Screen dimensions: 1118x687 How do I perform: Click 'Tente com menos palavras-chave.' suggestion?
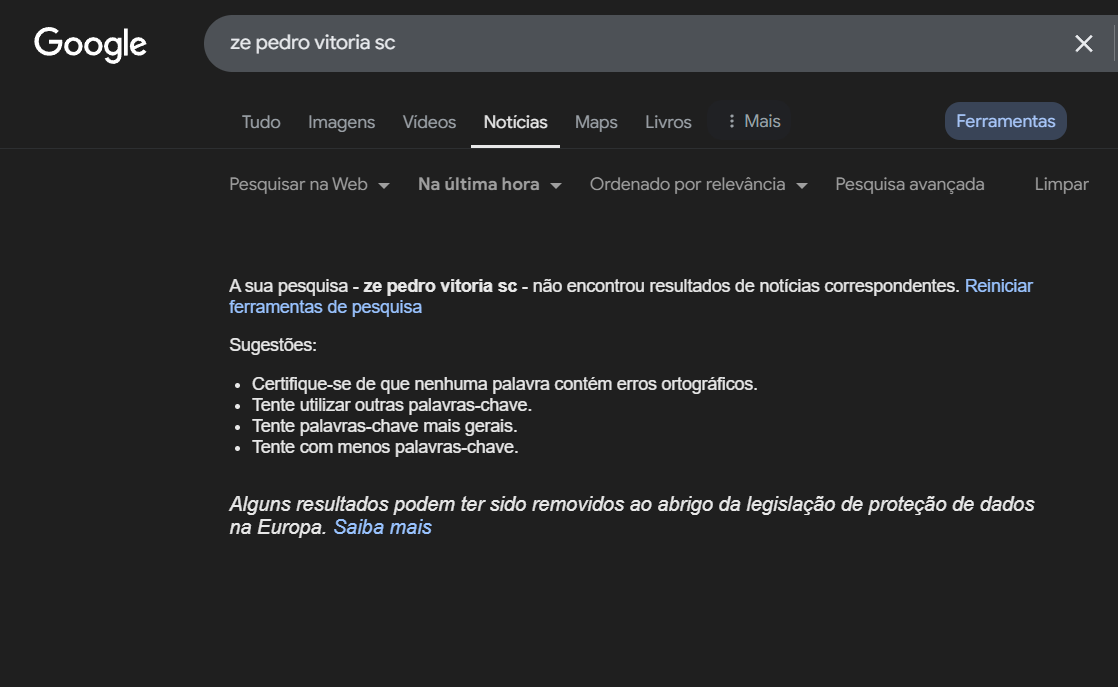385,447
